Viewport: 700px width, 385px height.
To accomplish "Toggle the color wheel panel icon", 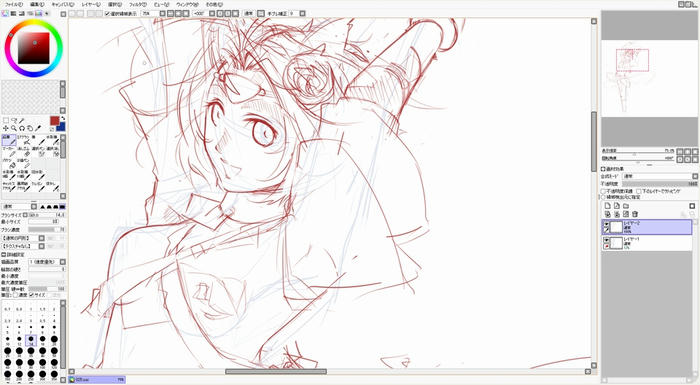I will point(4,14).
